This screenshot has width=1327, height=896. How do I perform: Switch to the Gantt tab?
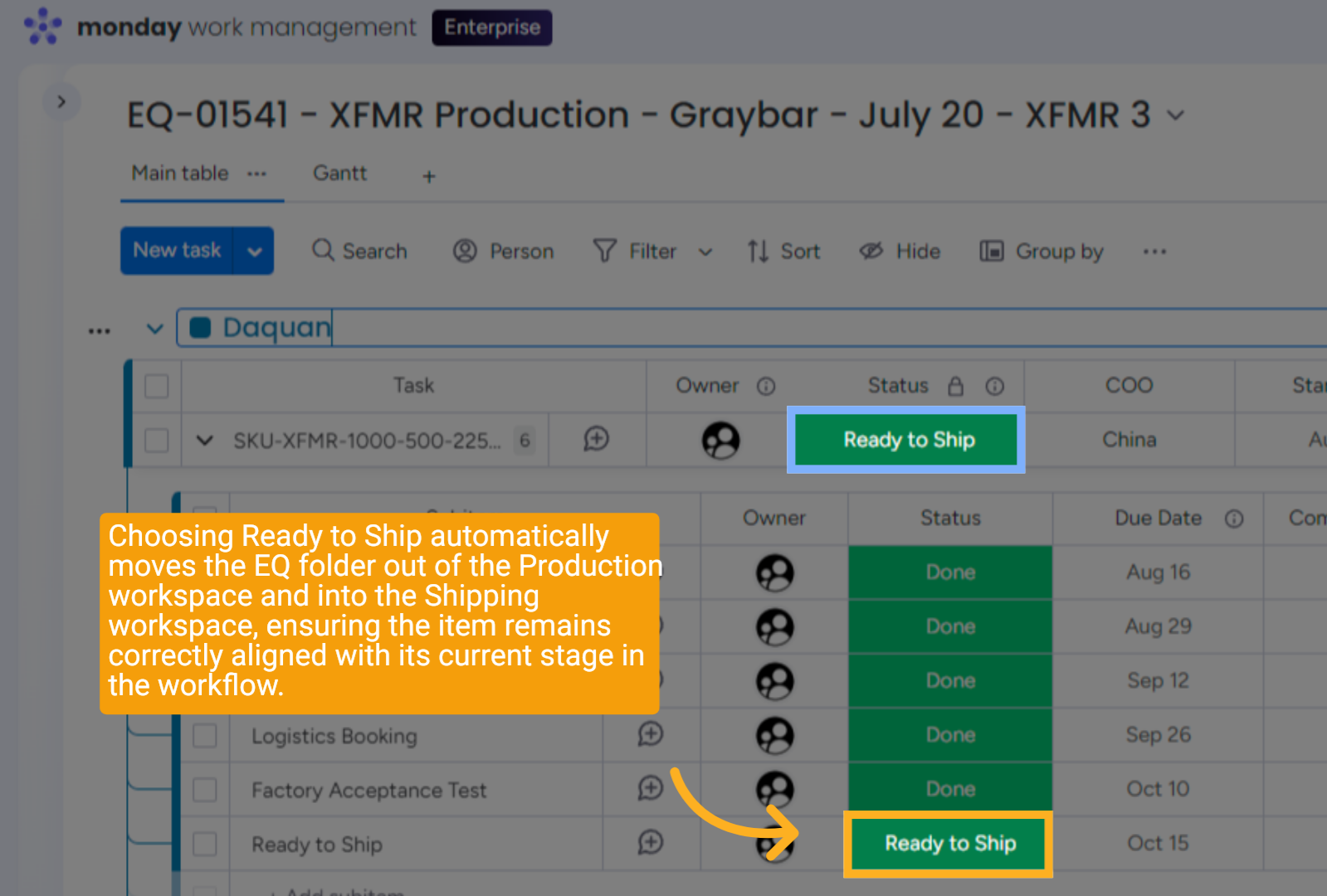tap(339, 173)
